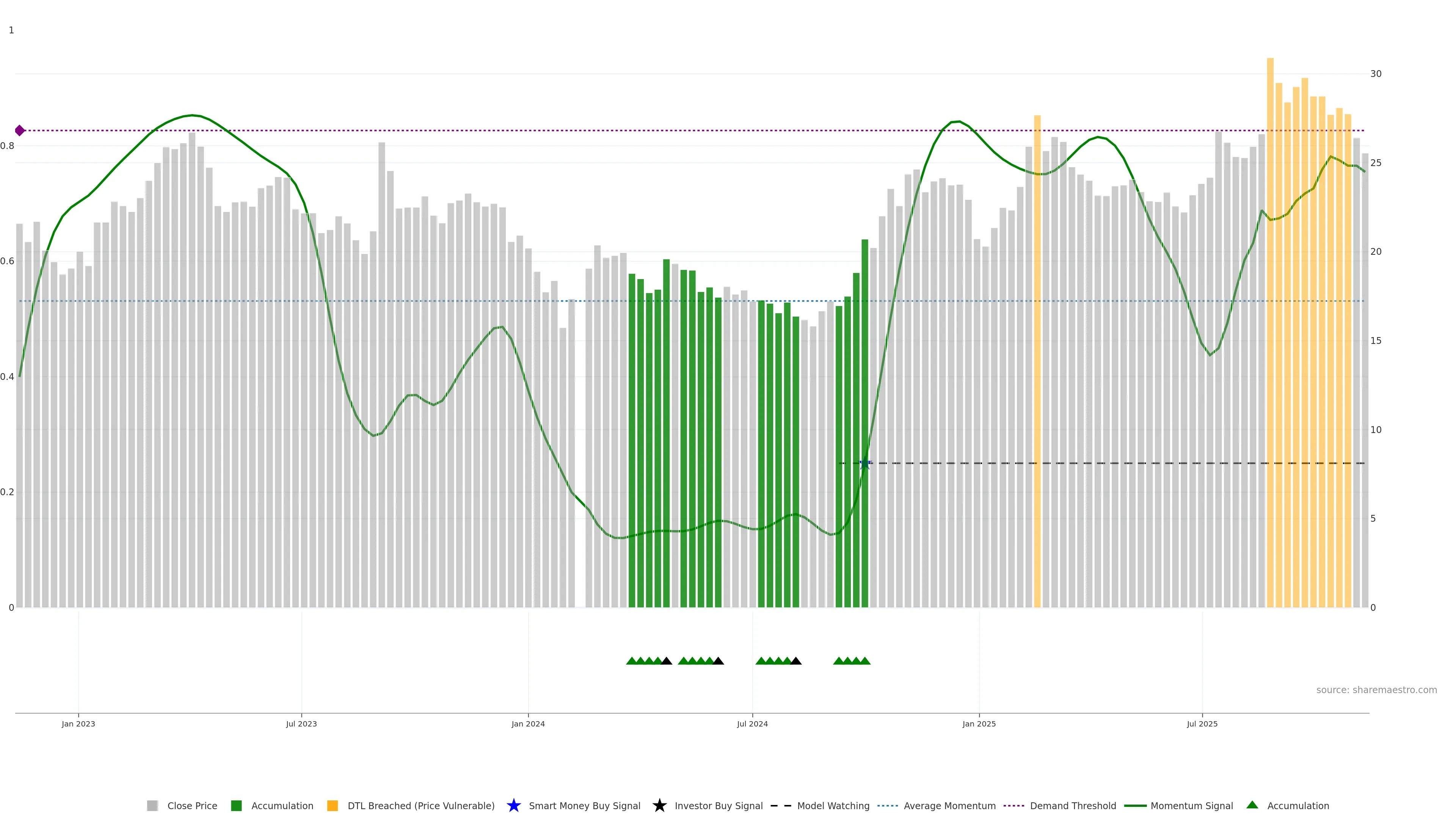The height and width of the screenshot is (819, 1456).
Task: Click the blue Smart Money Buy Signal star icon
Action: click(x=513, y=805)
